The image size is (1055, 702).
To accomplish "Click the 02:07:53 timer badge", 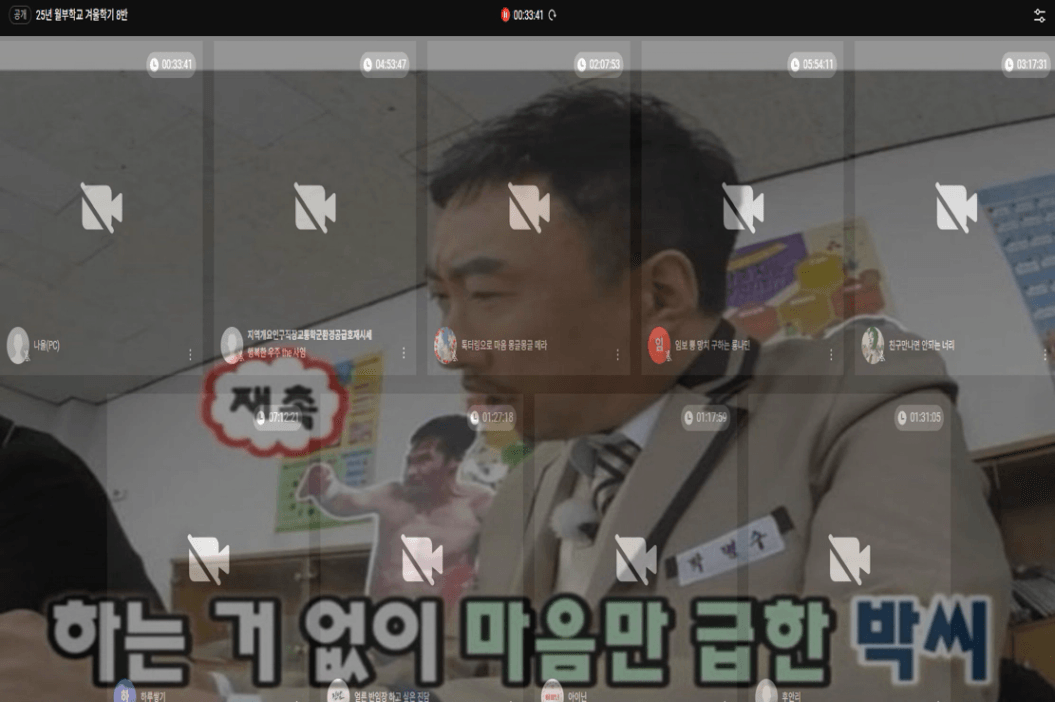I will click(598, 65).
